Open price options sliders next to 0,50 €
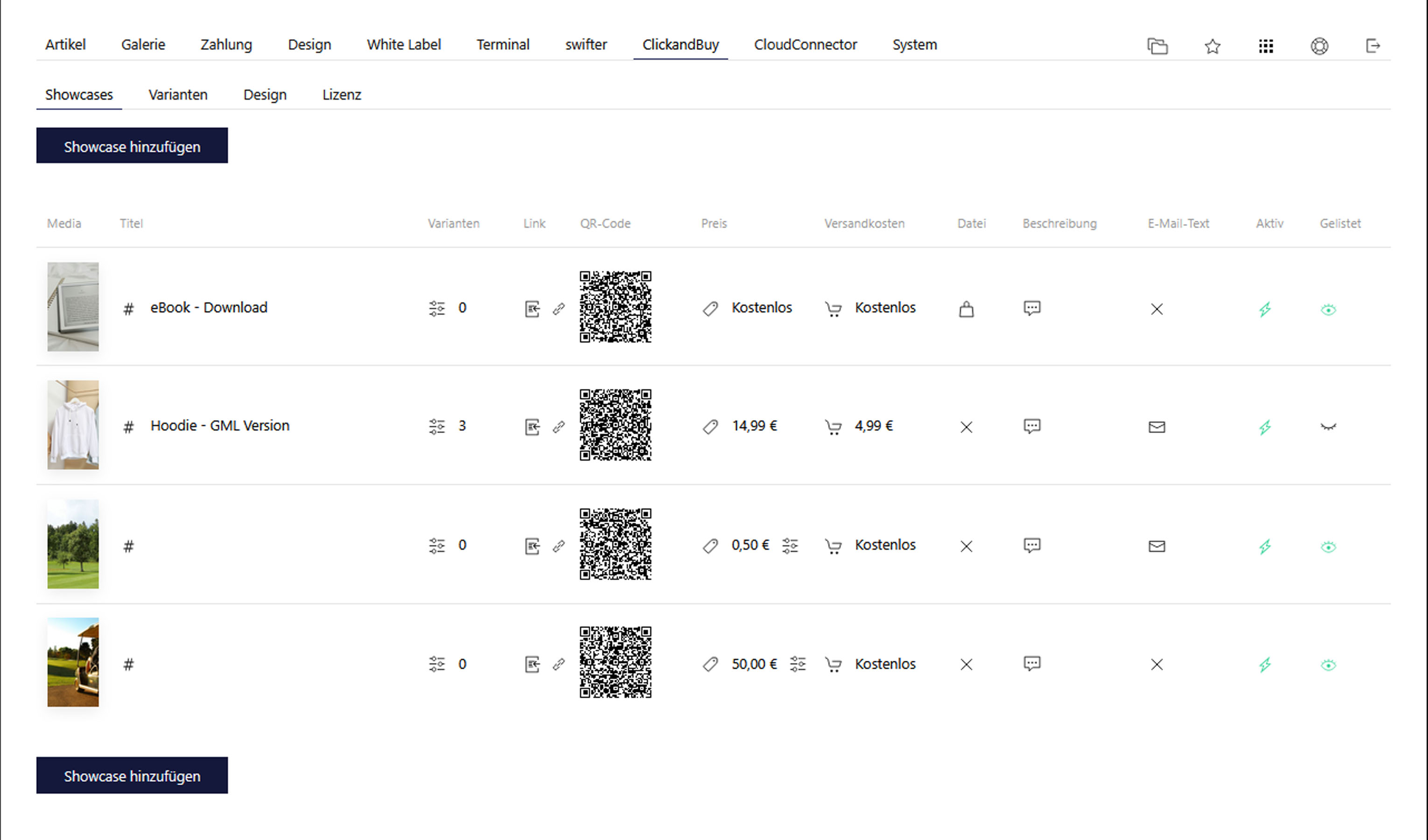1428x840 pixels. coord(790,545)
